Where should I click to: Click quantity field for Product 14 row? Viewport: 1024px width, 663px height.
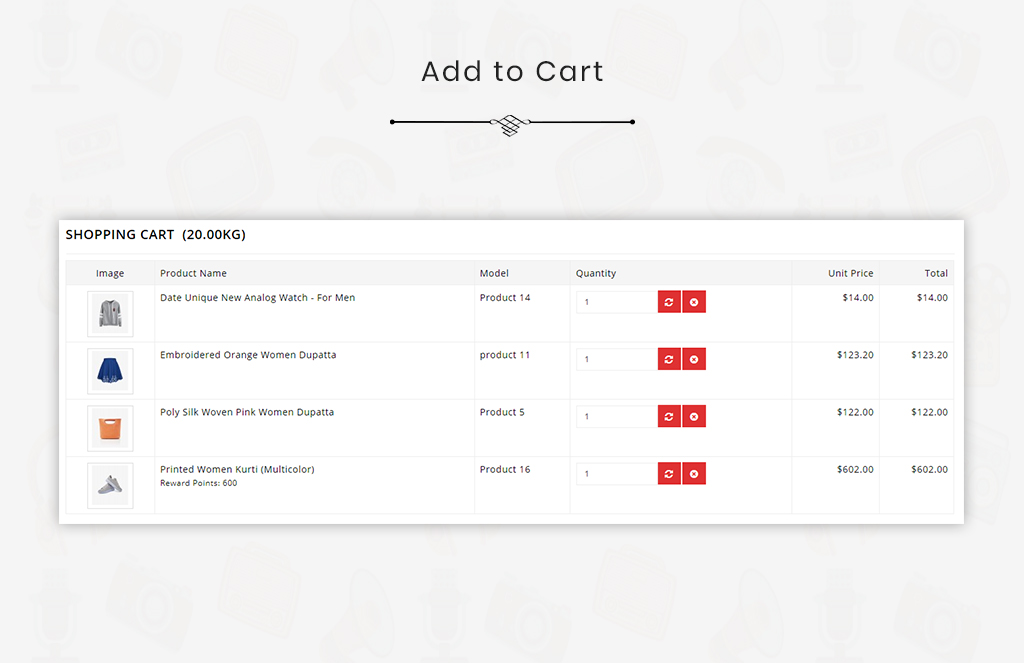coord(616,302)
